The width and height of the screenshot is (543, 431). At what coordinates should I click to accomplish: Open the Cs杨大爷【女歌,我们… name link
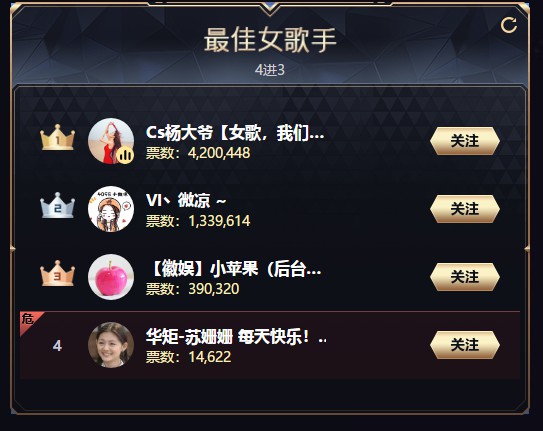point(235,133)
